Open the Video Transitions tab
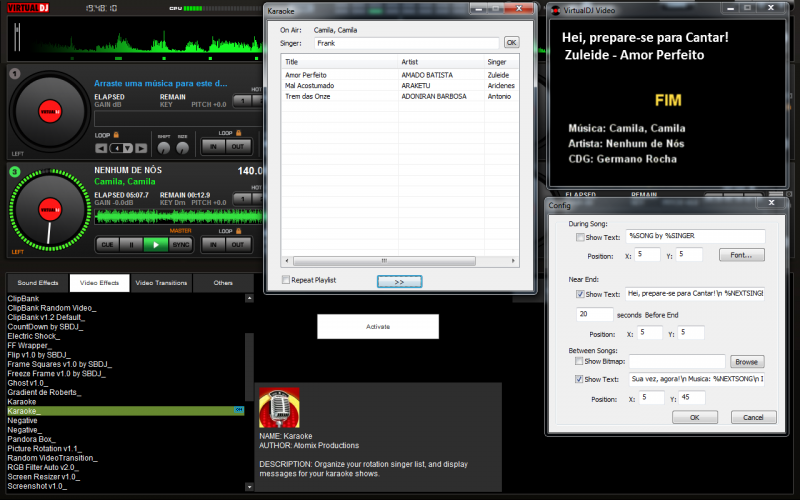 (x=161, y=283)
